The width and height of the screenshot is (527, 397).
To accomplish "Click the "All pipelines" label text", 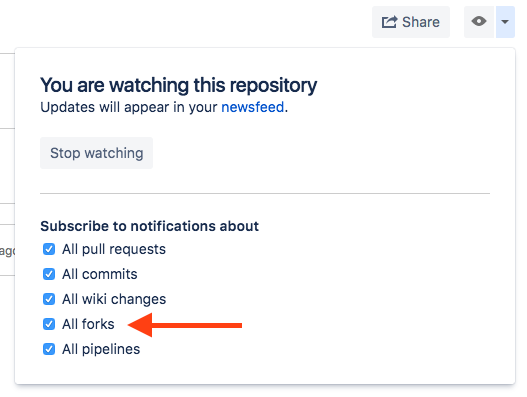I will (101, 349).
